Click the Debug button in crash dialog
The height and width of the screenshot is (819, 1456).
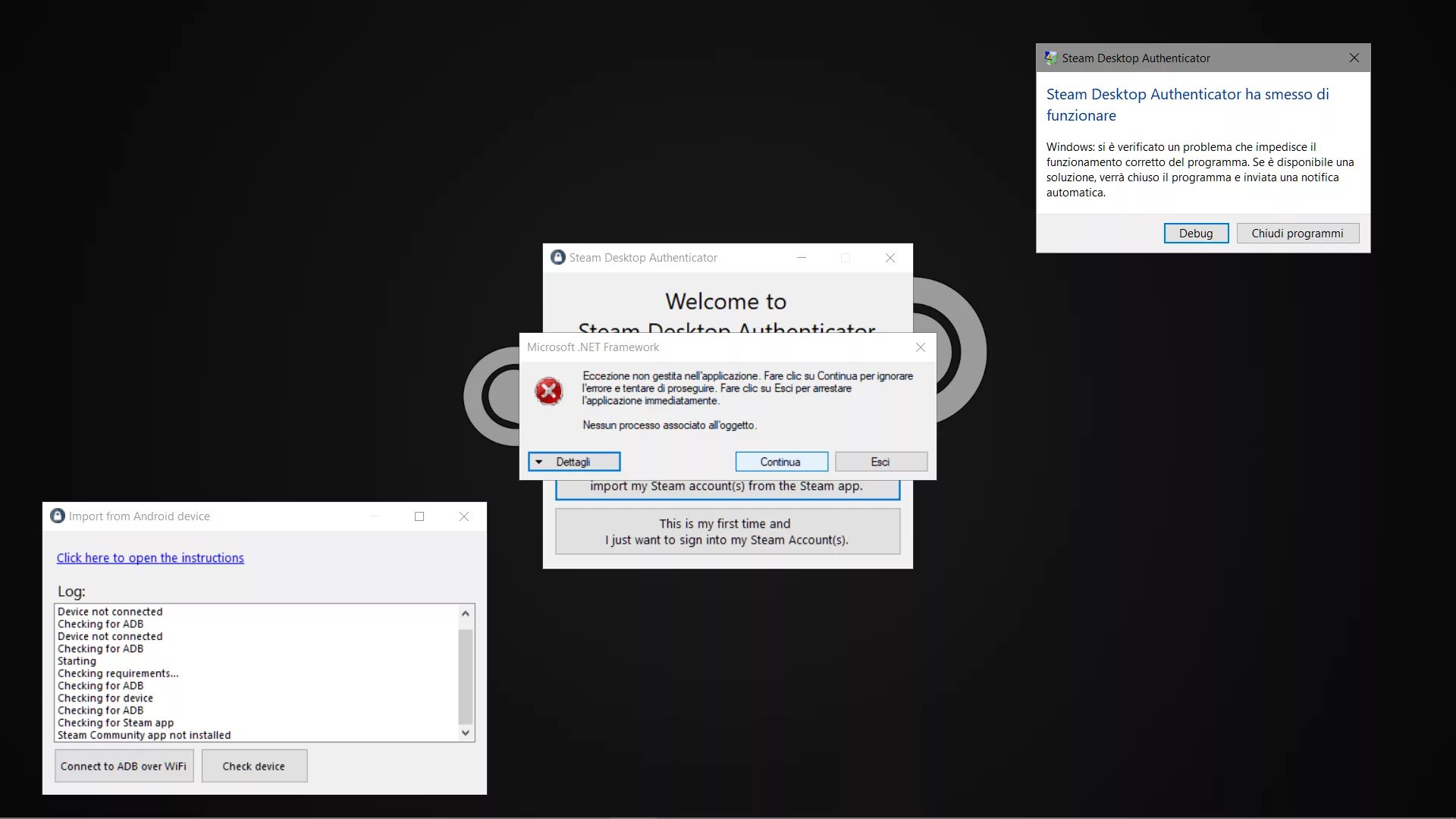click(x=1196, y=234)
